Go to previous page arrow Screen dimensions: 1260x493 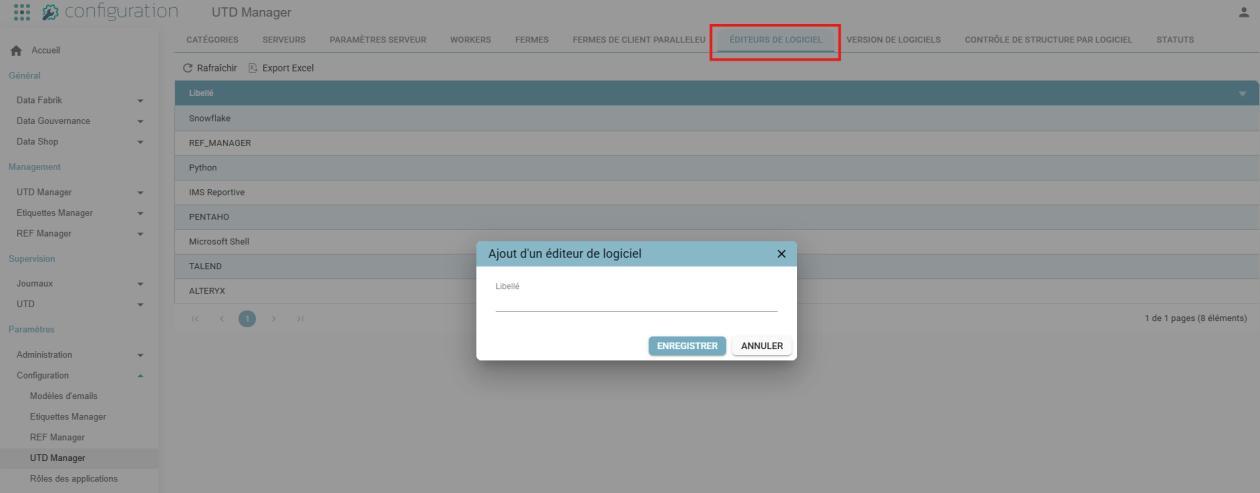pyautogui.click(x=221, y=318)
